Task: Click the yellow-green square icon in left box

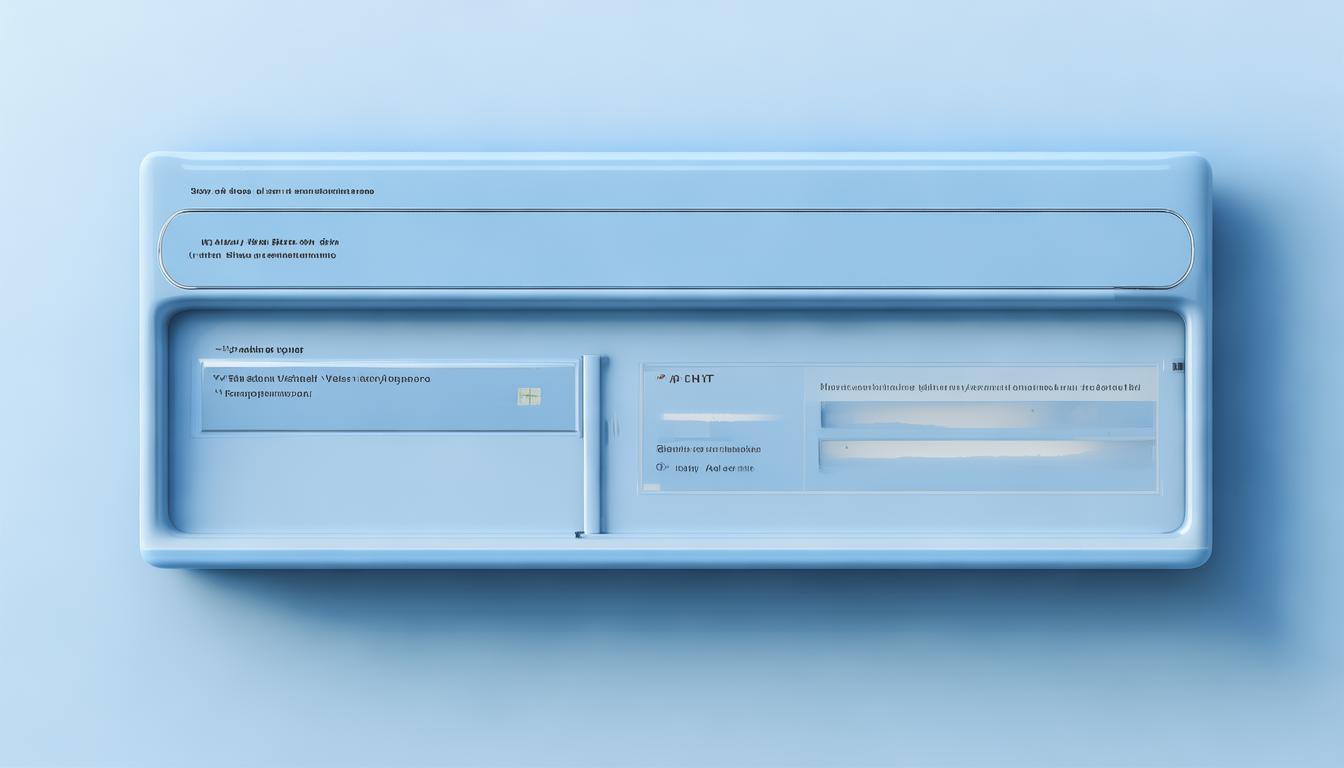Action: 529,397
